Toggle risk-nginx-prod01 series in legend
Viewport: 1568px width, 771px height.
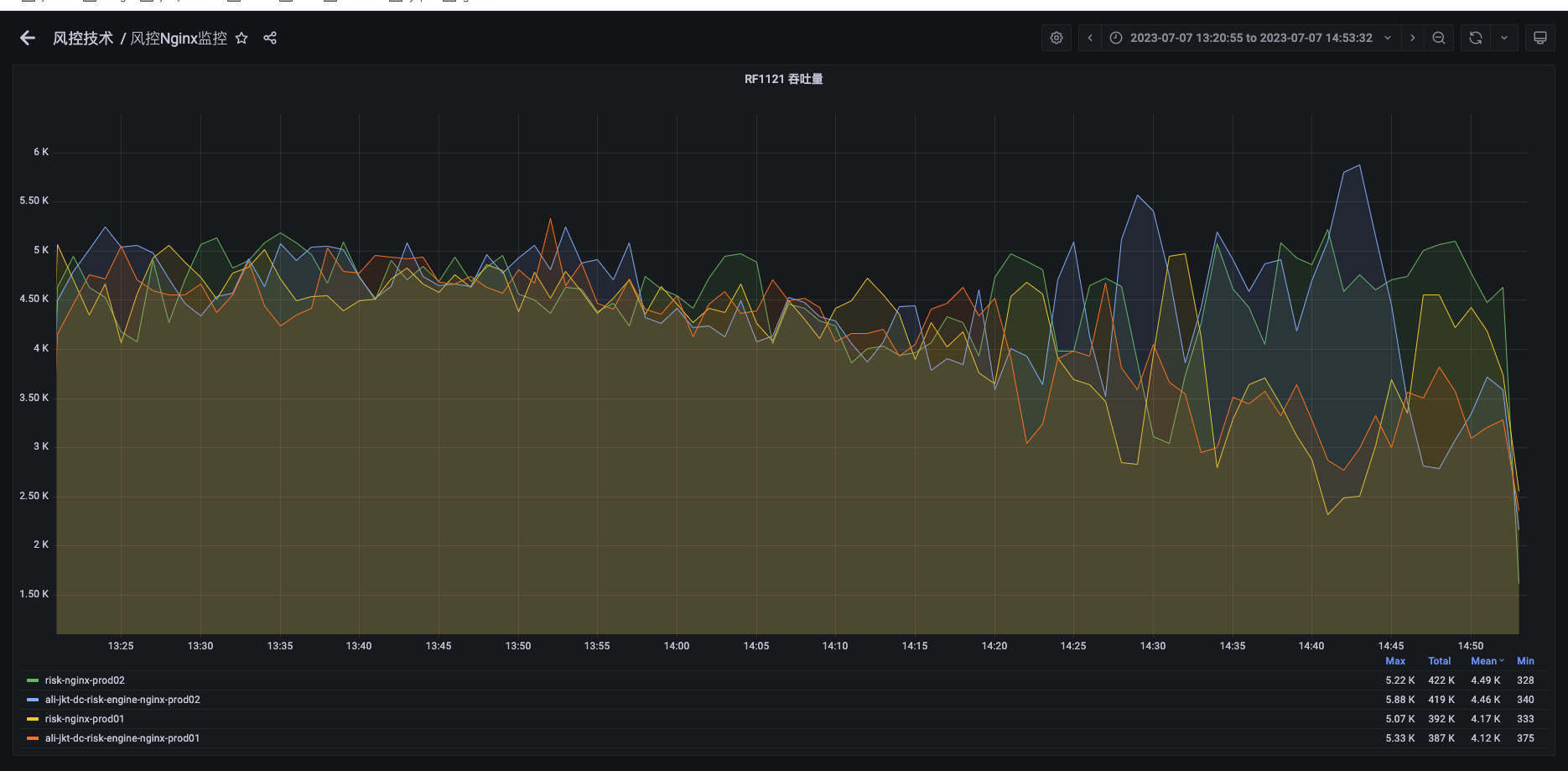click(x=85, y=719)
